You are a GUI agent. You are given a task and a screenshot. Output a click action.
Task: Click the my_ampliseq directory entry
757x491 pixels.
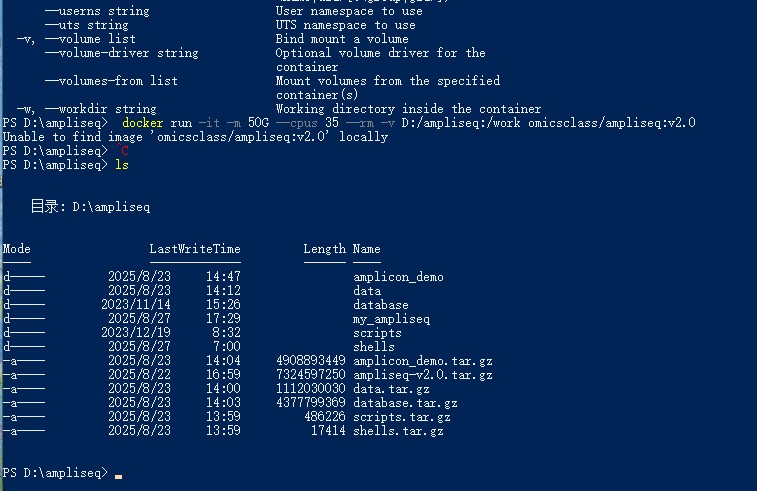pos(392,319)
